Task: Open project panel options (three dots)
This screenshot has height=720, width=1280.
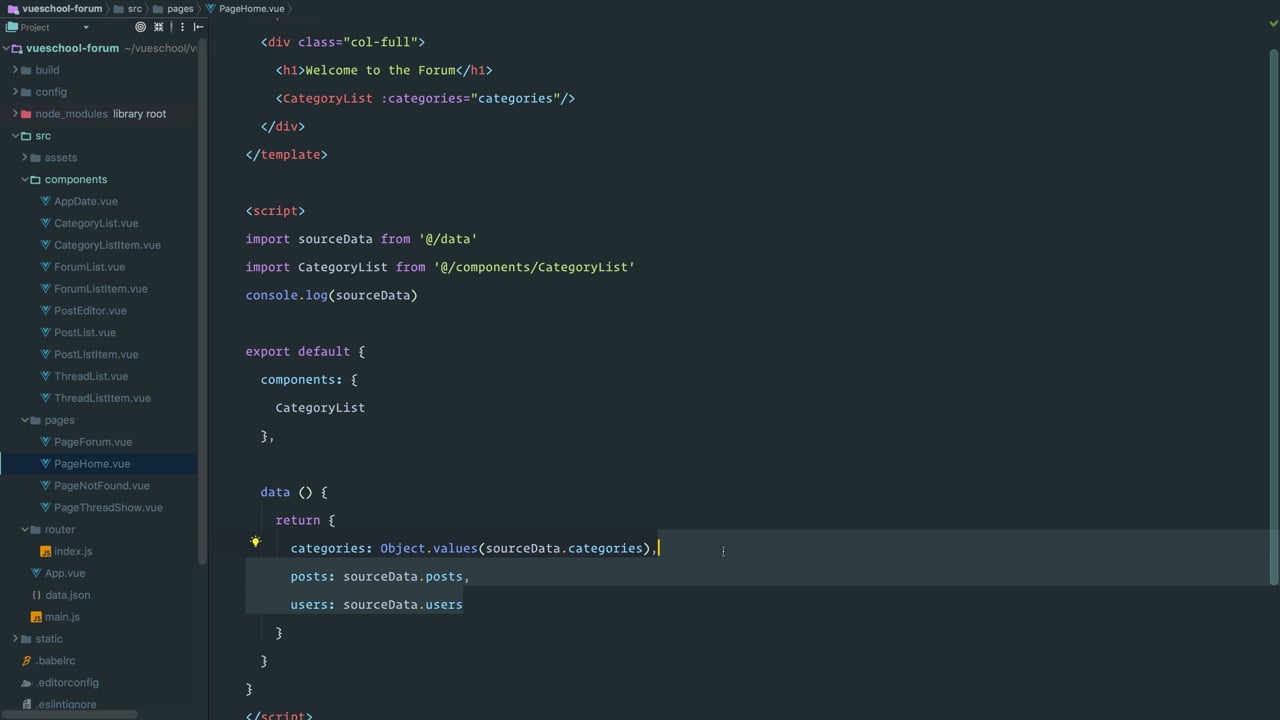Action: pyautogui.click(x=181, y=27)
